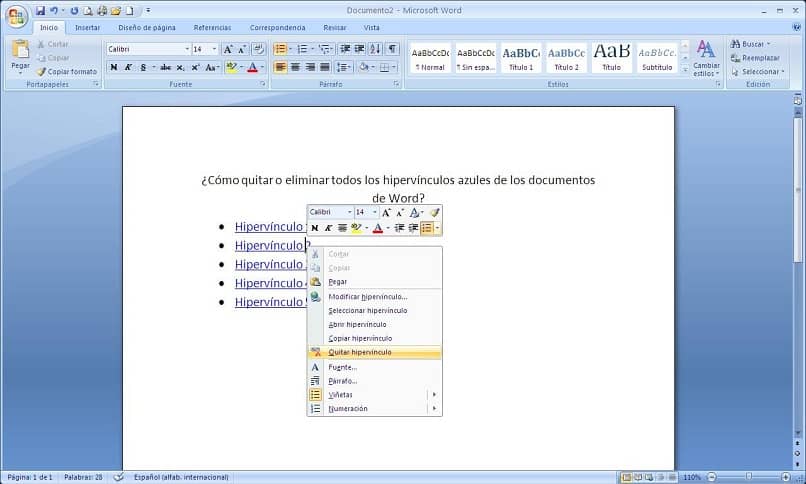The width and height of the screenshot is (806, 484).
Task: Open ribbon font name Calibri dropdown
Action: (x=187, y=49)
